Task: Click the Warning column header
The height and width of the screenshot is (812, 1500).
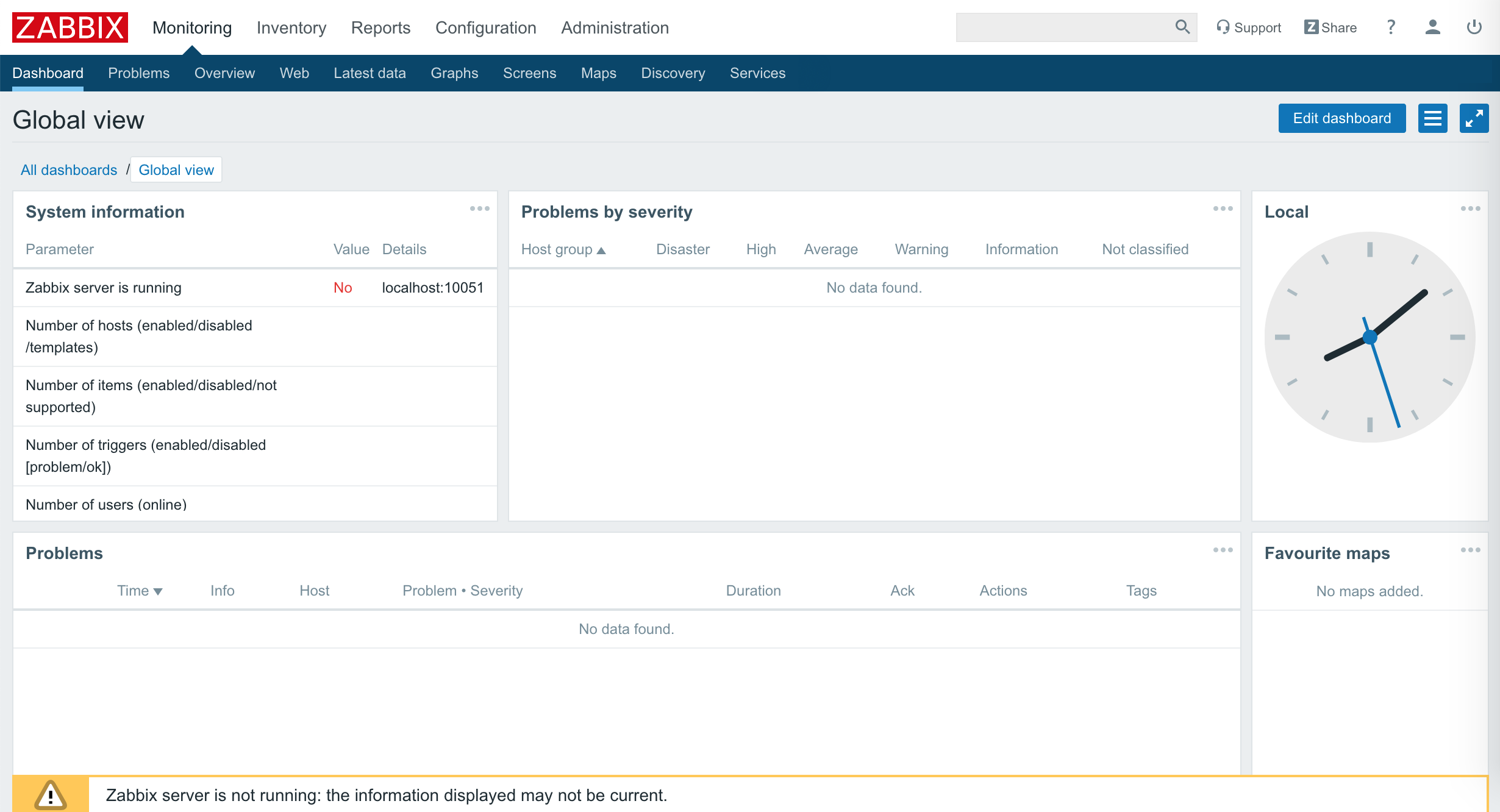Action: (921, 249)
